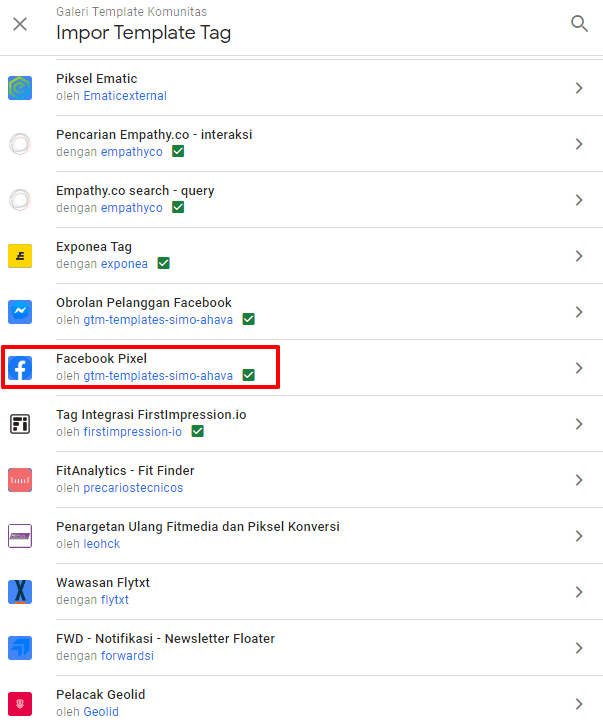Image resolution: width=603 pixels, height=728 pixels.
Task: Open the precariostecnicos author link
Action: pos(133,488)
